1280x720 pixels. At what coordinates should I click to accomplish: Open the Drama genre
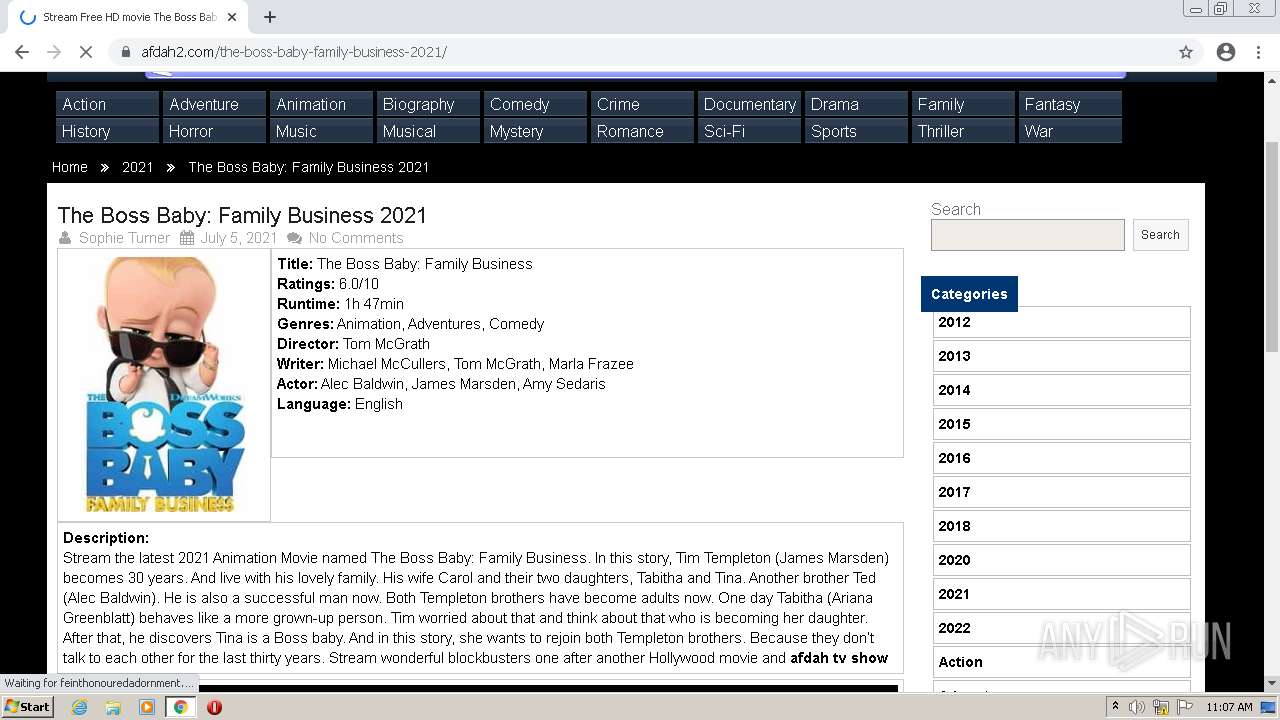tap(856, 104)
